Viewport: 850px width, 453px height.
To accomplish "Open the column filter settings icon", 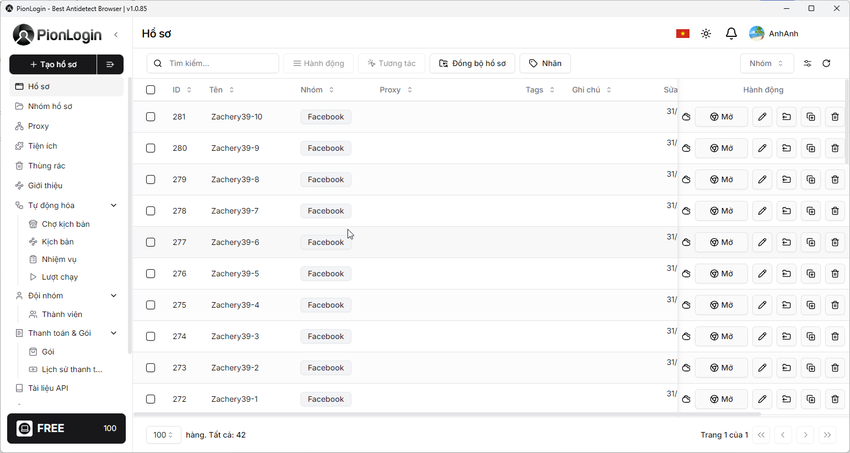I will [x=808, y=64].
